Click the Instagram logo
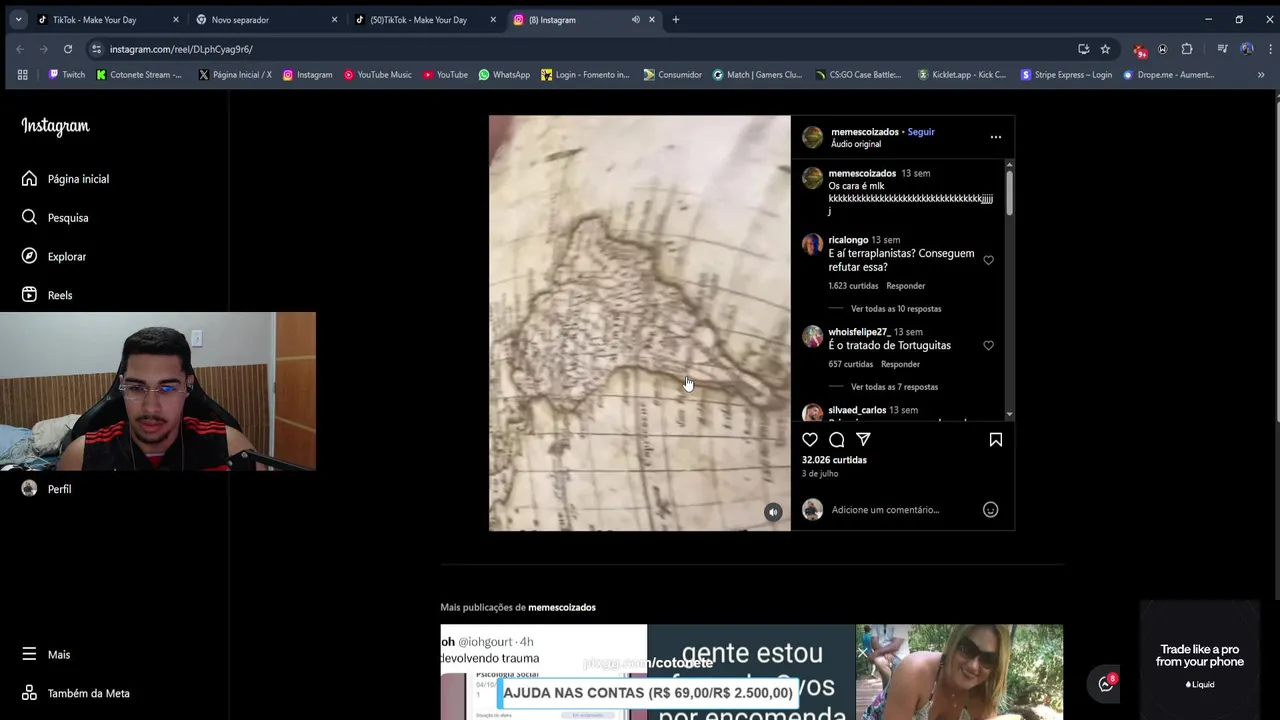 tap(55, 126)
